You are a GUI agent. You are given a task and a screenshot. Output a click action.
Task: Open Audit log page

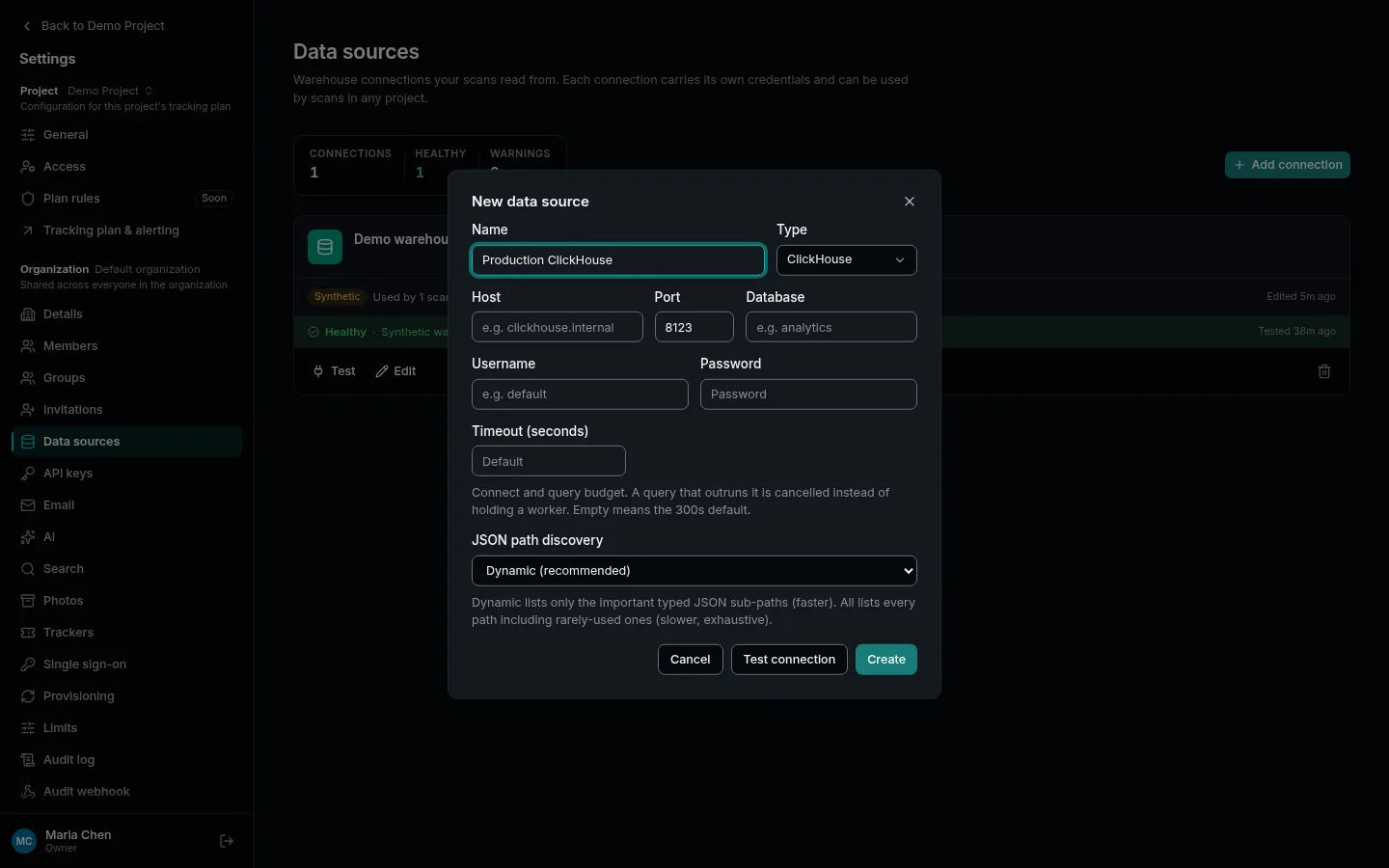126,760
